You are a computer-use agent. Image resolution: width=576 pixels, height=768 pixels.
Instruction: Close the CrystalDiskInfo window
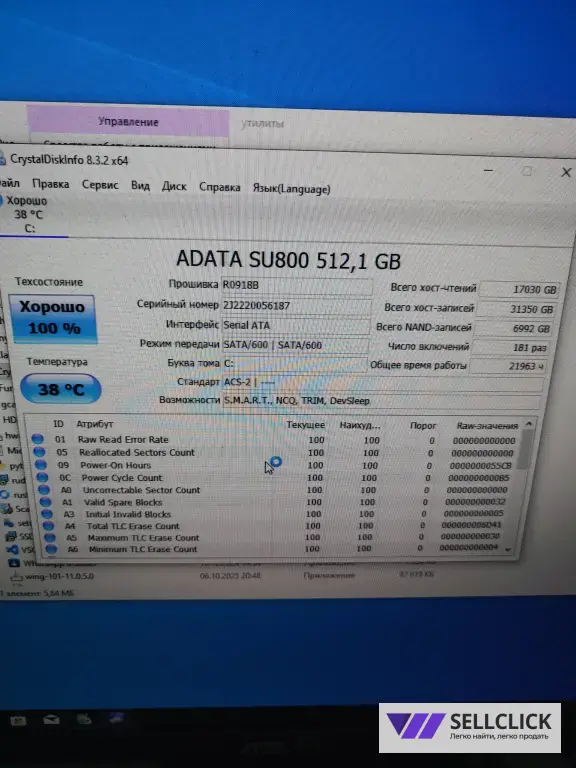[x=566, y=172]
